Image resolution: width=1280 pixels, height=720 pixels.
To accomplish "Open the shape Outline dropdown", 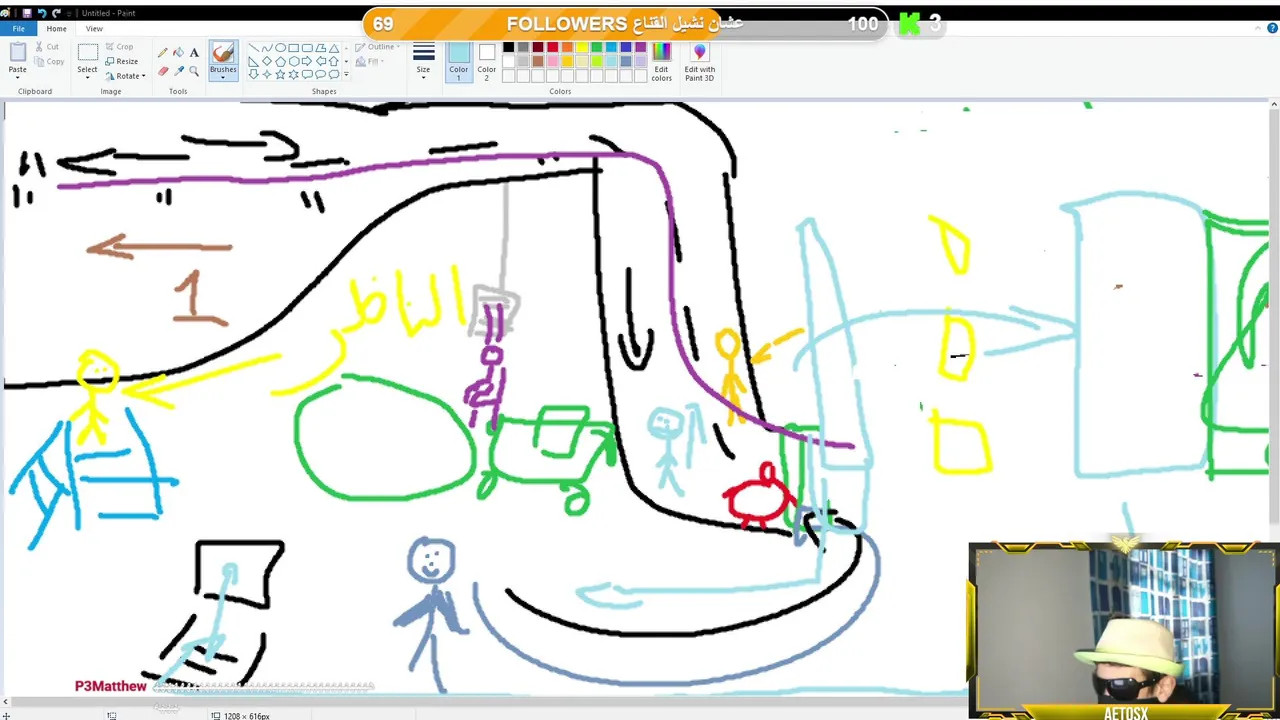I will pos(376,47).
